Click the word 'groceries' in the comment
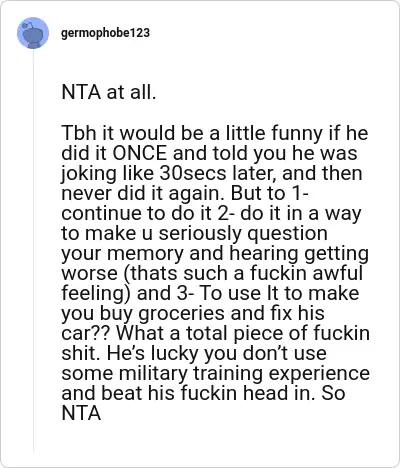400x468 pixels. (181, 313)
